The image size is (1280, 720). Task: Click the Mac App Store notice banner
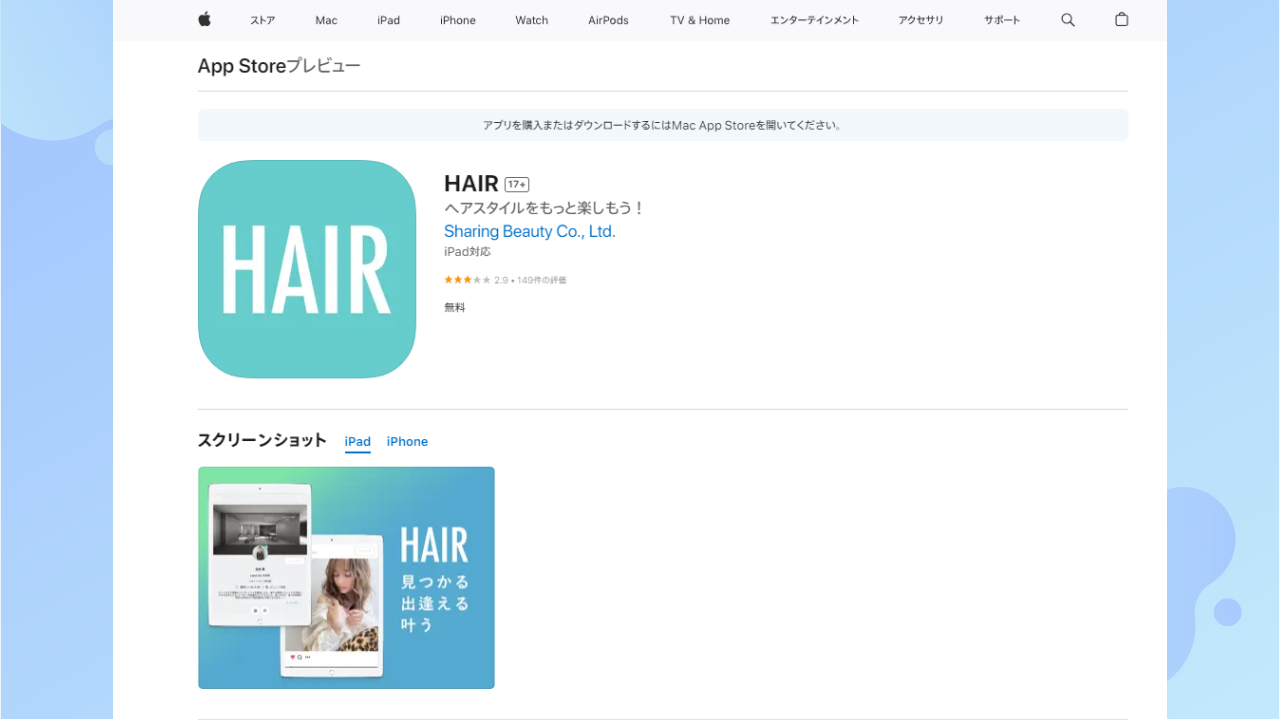point(663,125)
